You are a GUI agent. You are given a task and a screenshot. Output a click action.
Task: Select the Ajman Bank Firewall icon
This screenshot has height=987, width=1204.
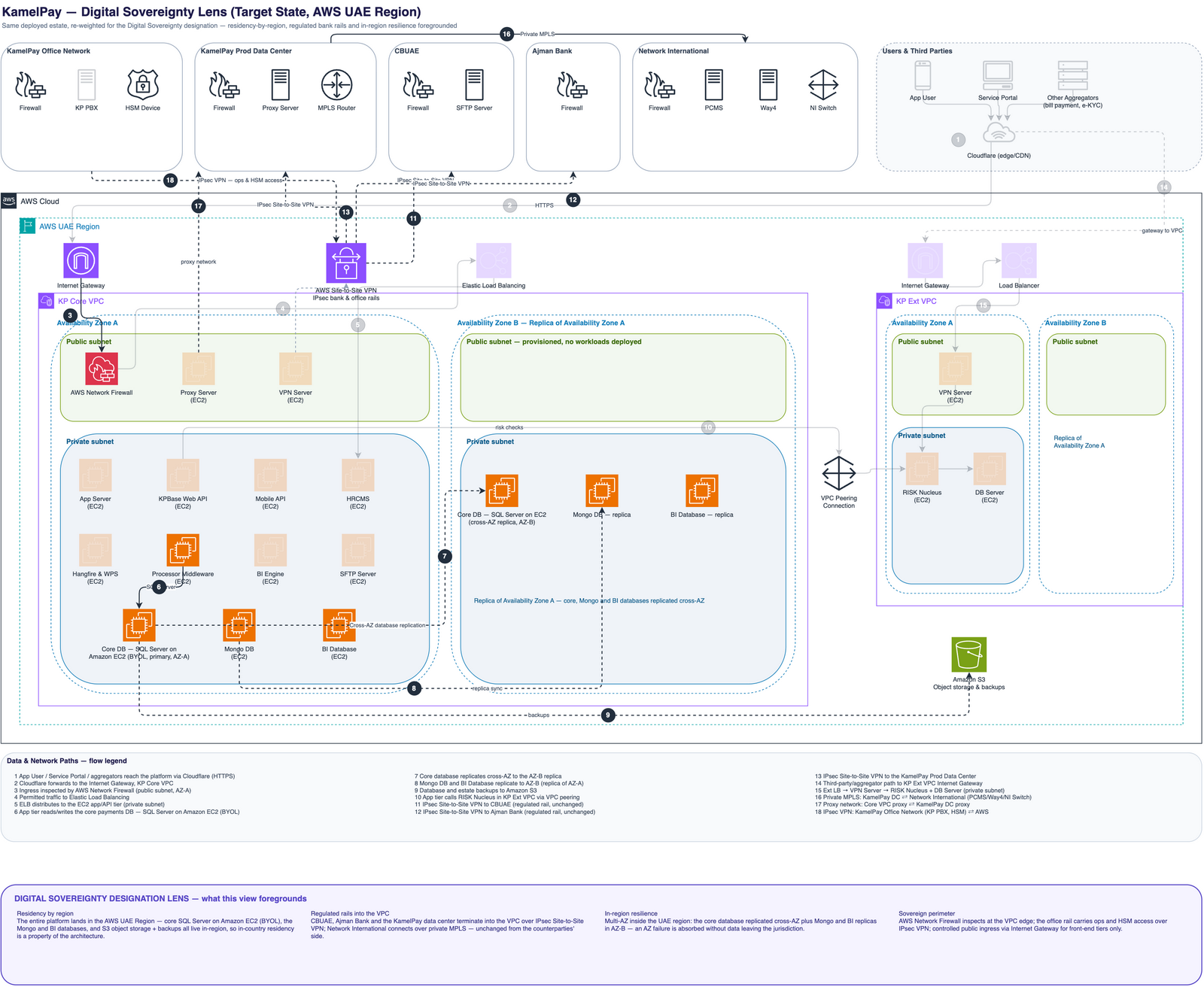click(572, 85)
